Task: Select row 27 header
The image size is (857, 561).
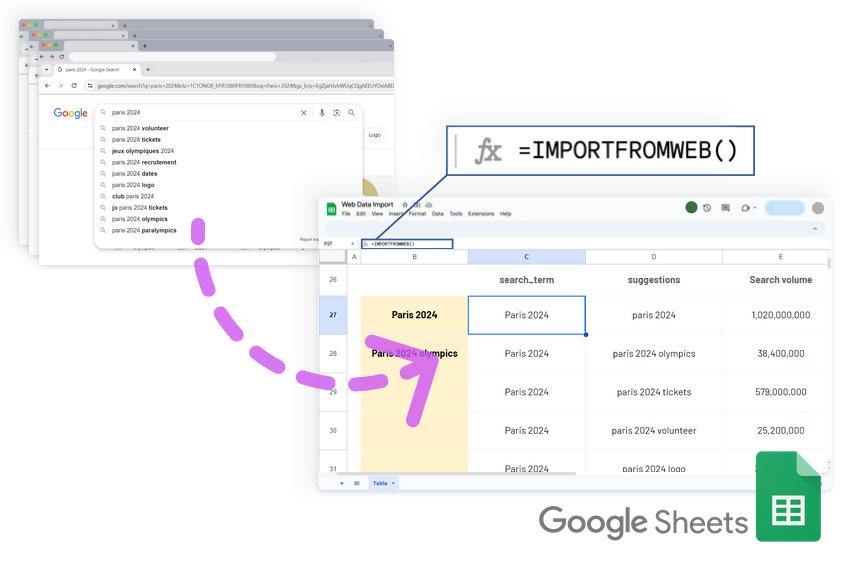Action: (333, 315)
